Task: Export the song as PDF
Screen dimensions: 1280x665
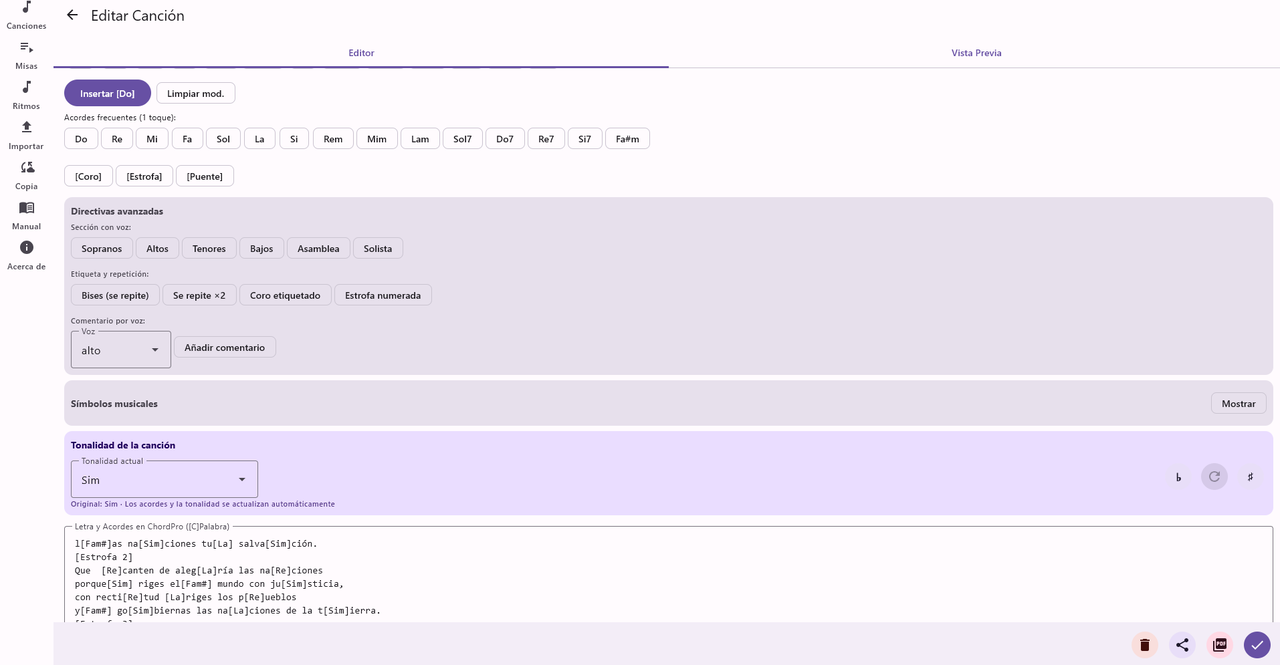Action: 1219,645
